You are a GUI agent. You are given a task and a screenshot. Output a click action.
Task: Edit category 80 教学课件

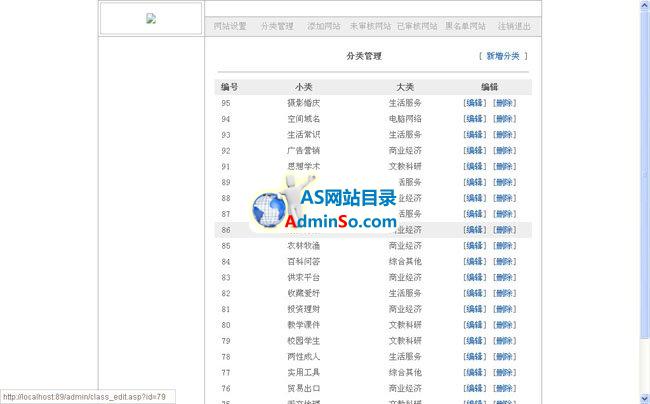475,325
